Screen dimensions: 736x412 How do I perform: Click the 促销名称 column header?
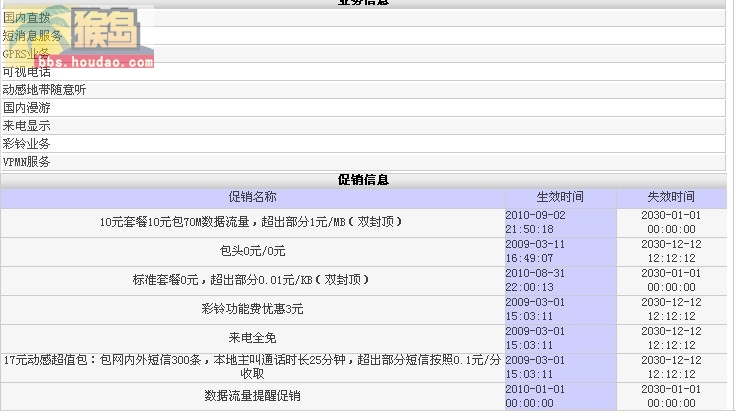click(253, 197)
